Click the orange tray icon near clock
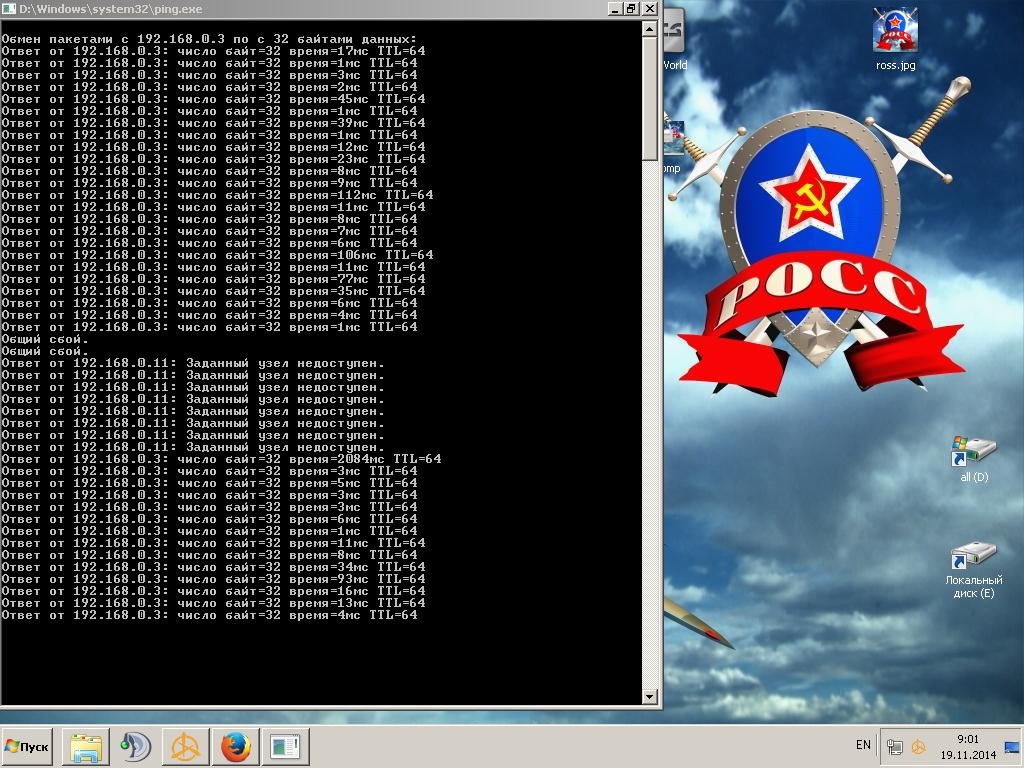This screenshot has height=768, width=1024. click(918, 747)
